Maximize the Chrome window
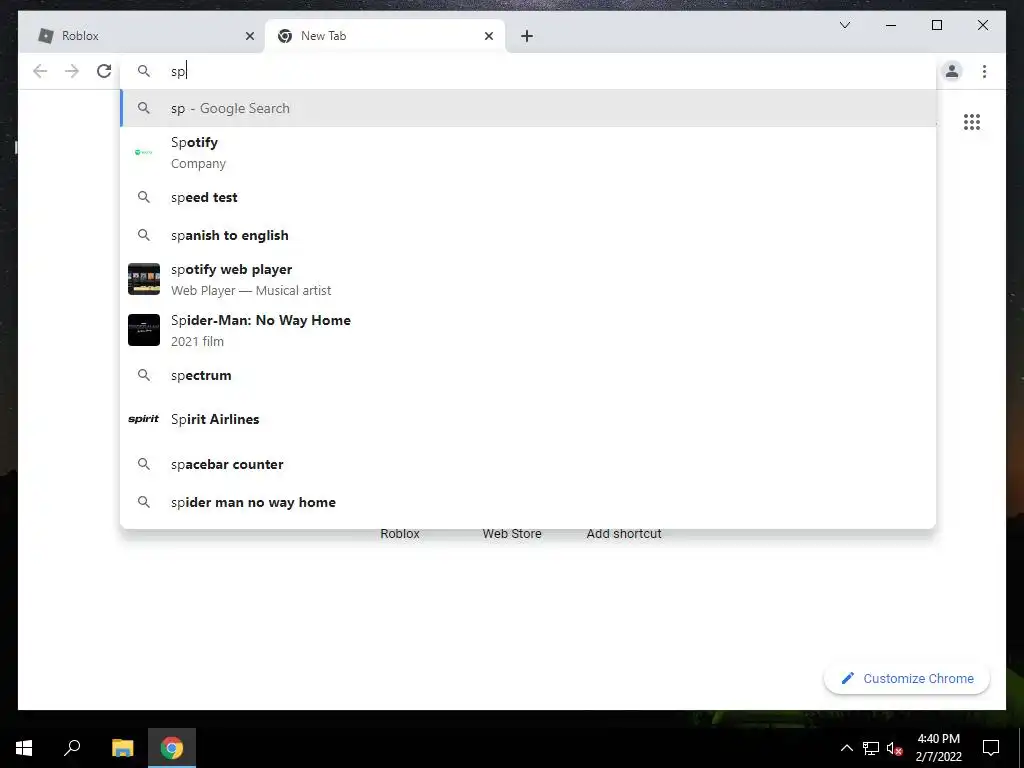Screen dimensions: 1024x768 tap(936, 25)
